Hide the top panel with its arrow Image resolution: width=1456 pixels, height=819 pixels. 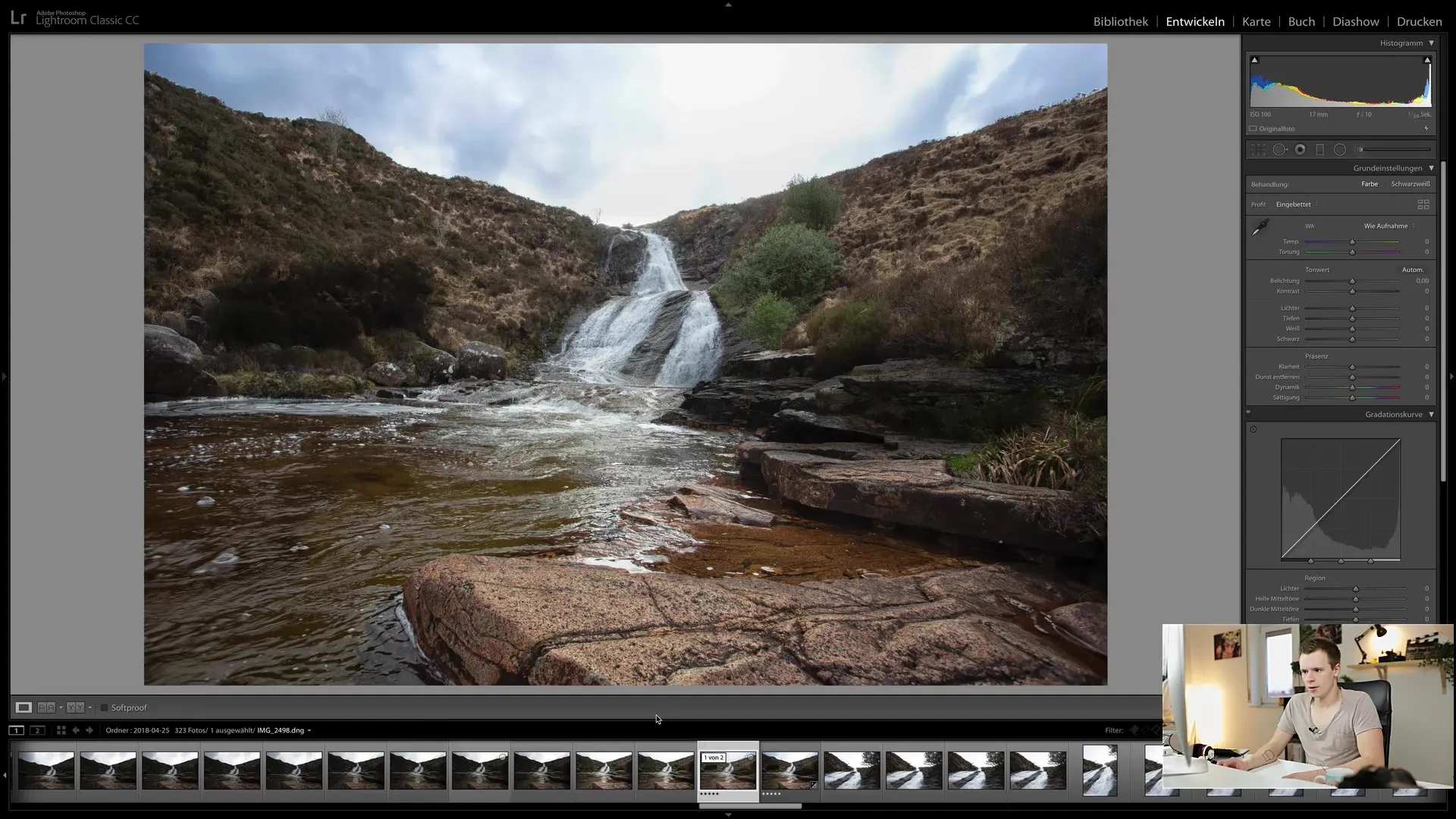(x=728, y=5)
